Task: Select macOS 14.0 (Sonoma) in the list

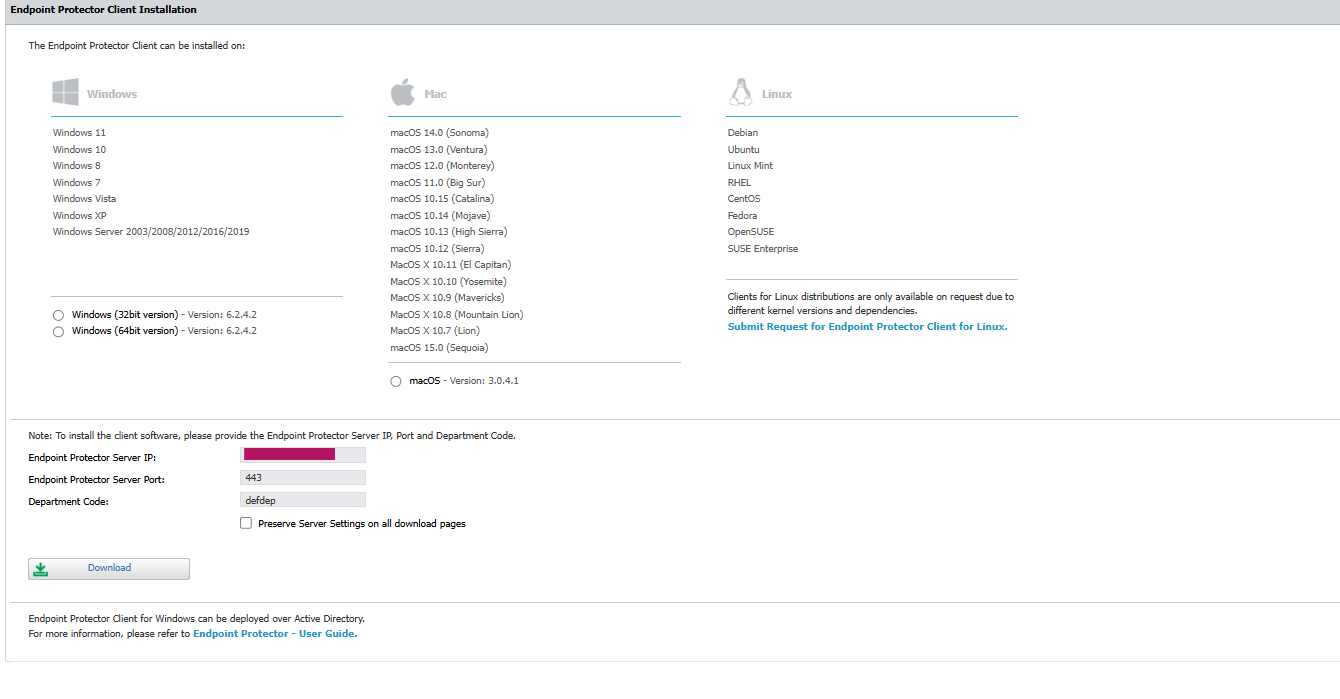Action: pos(440,131)
